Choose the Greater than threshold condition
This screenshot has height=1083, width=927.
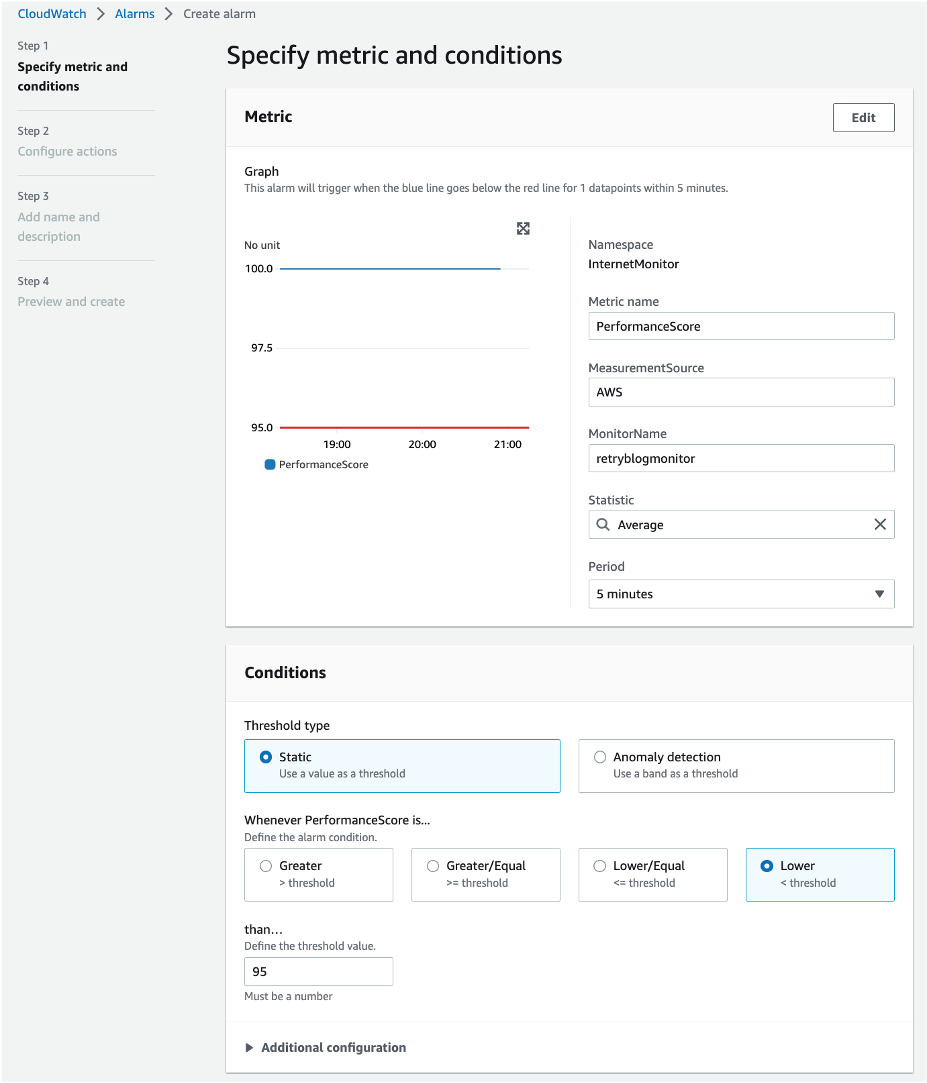click(266, 866)
